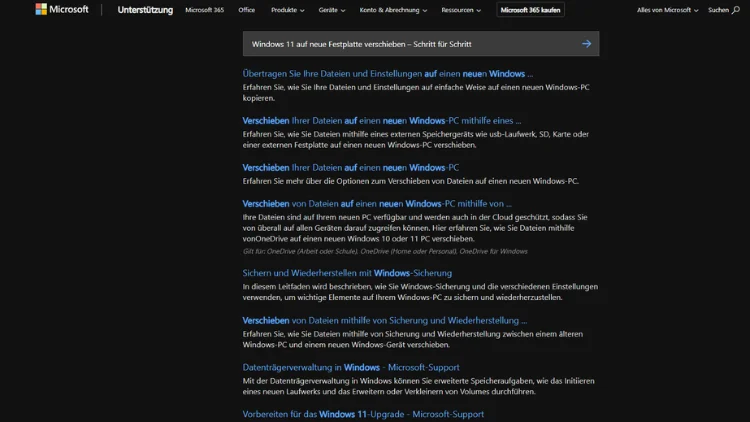Click the Microsoft logo

(62, 10)
